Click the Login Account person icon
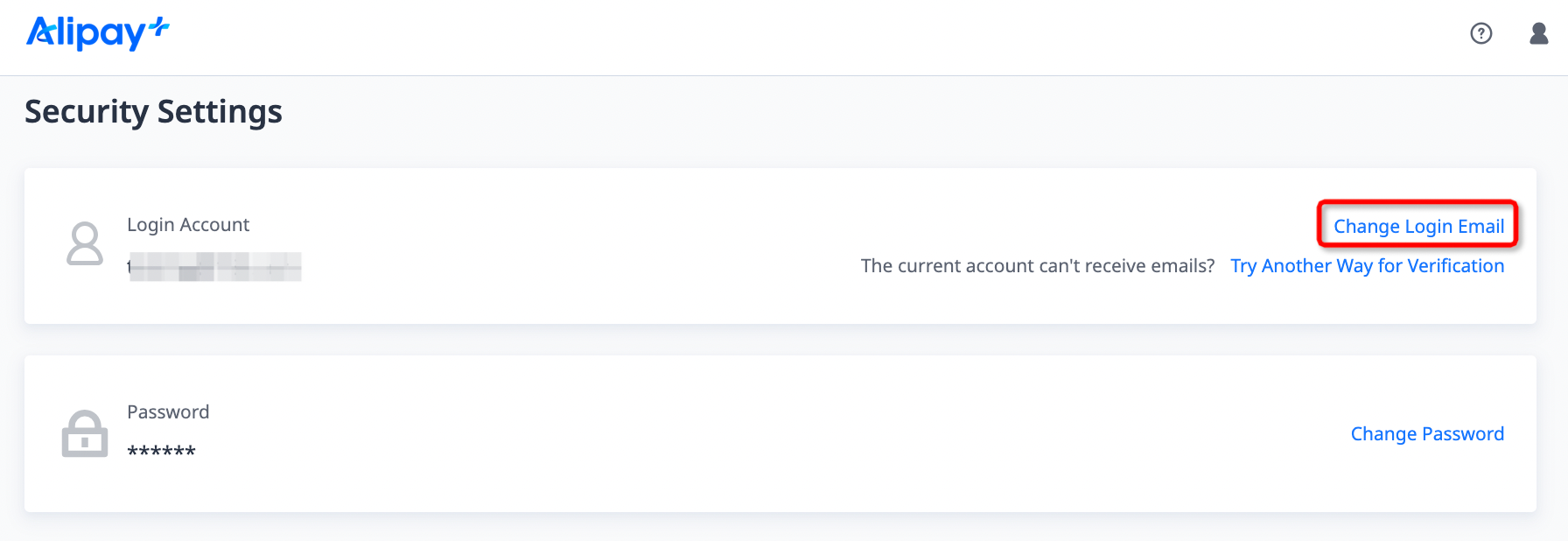This screenshot has width=1568, height=541. coord(85,243)
